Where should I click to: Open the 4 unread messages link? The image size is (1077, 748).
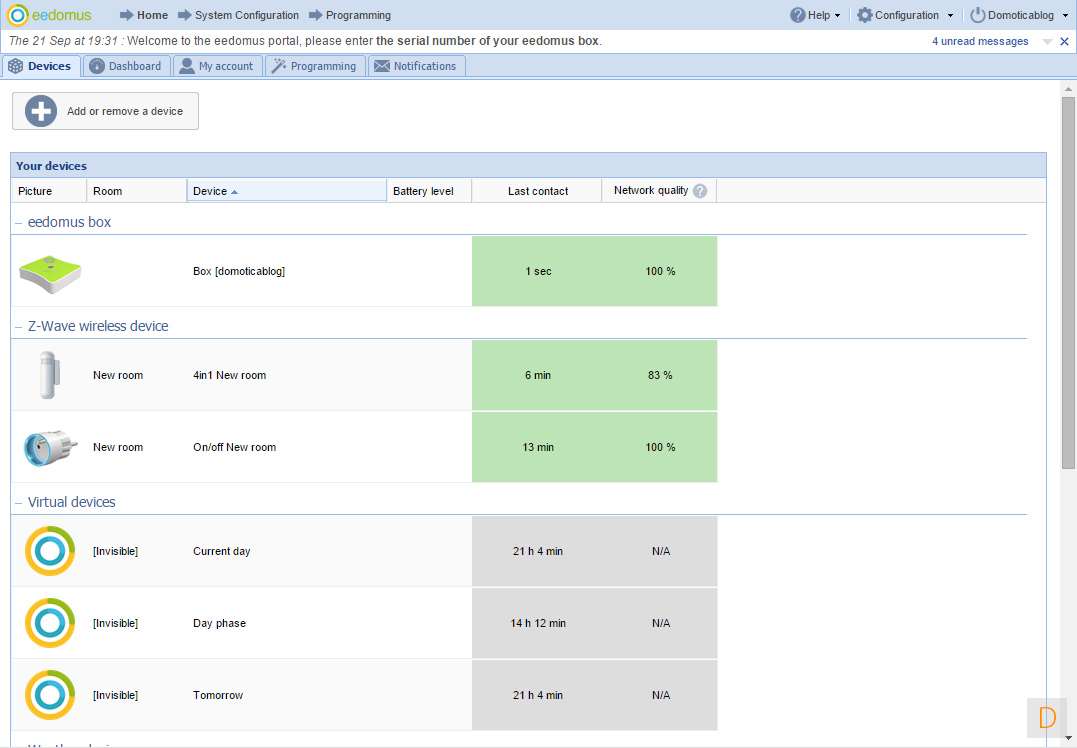point(980,42)
